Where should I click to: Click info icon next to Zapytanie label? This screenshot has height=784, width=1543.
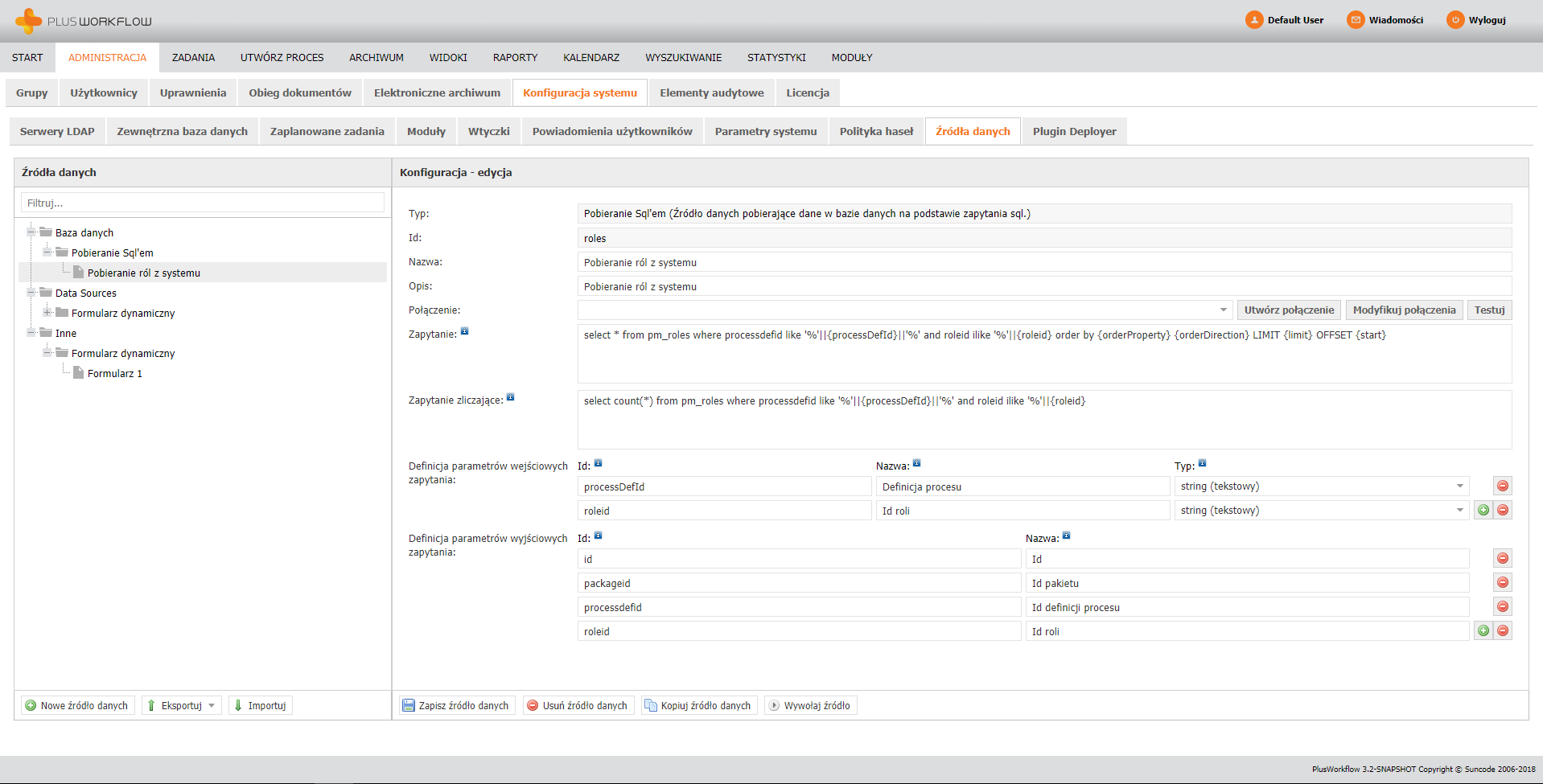(464, 331)
